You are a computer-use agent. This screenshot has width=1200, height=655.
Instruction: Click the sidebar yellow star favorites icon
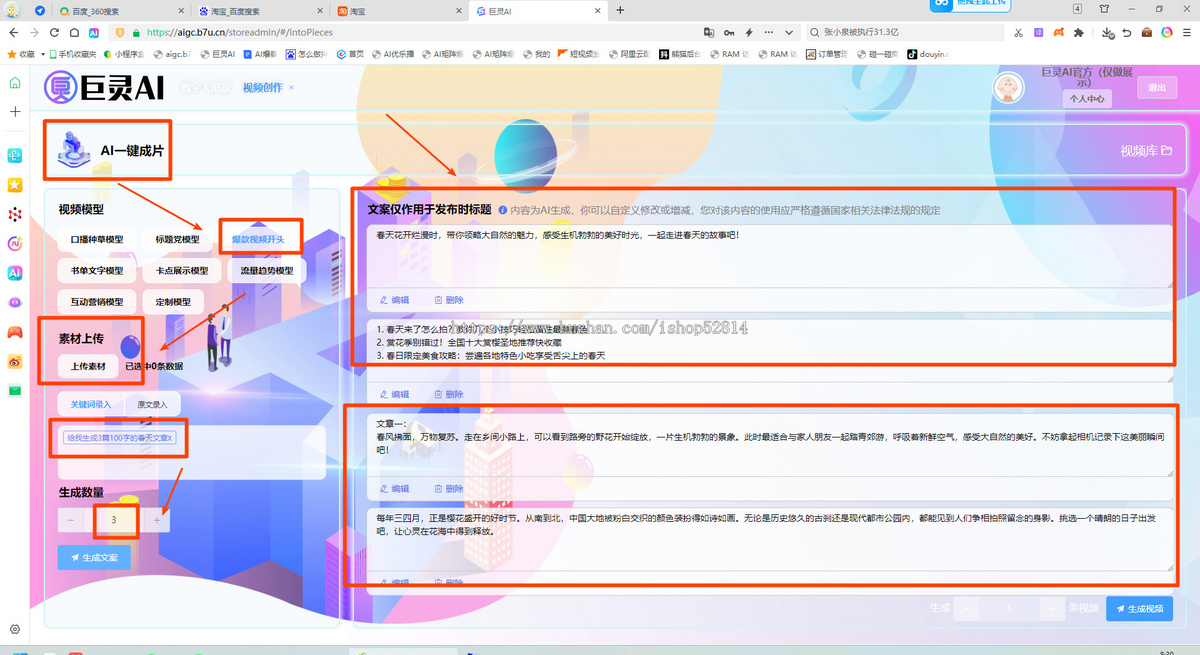point(14,185)
